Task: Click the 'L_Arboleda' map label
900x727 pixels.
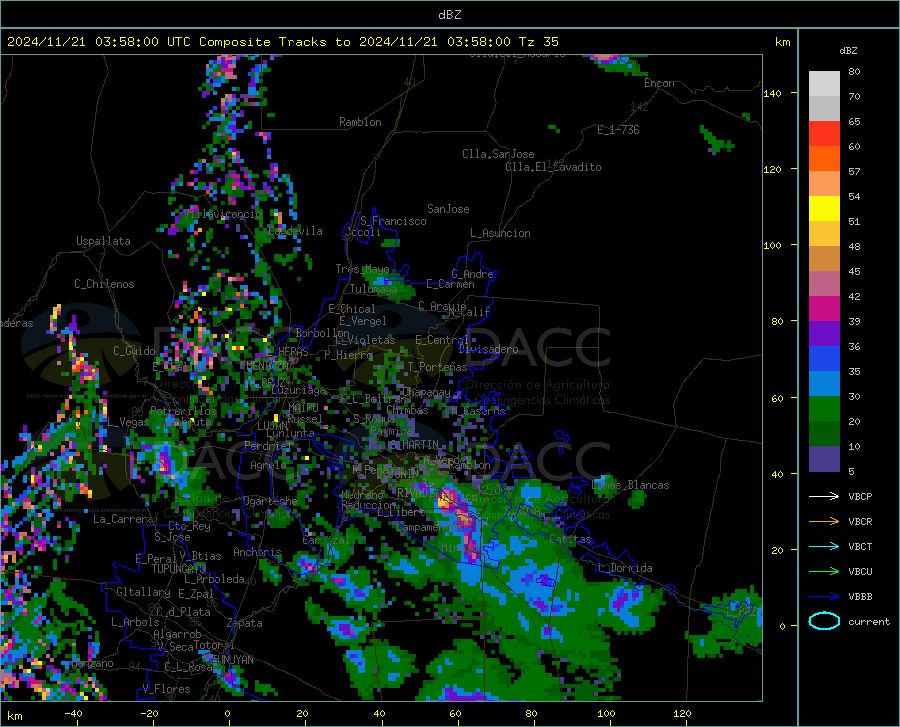Action: coord(214,579)
